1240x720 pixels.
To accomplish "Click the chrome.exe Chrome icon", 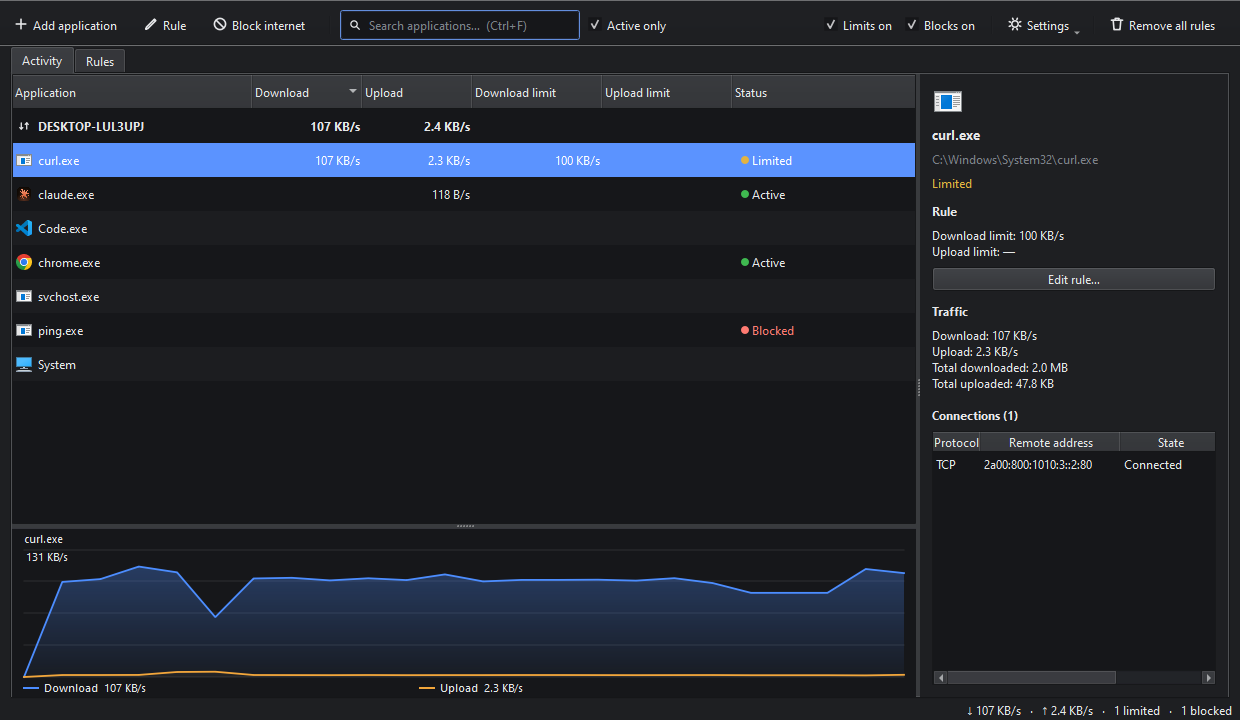I will coord(24,262).
